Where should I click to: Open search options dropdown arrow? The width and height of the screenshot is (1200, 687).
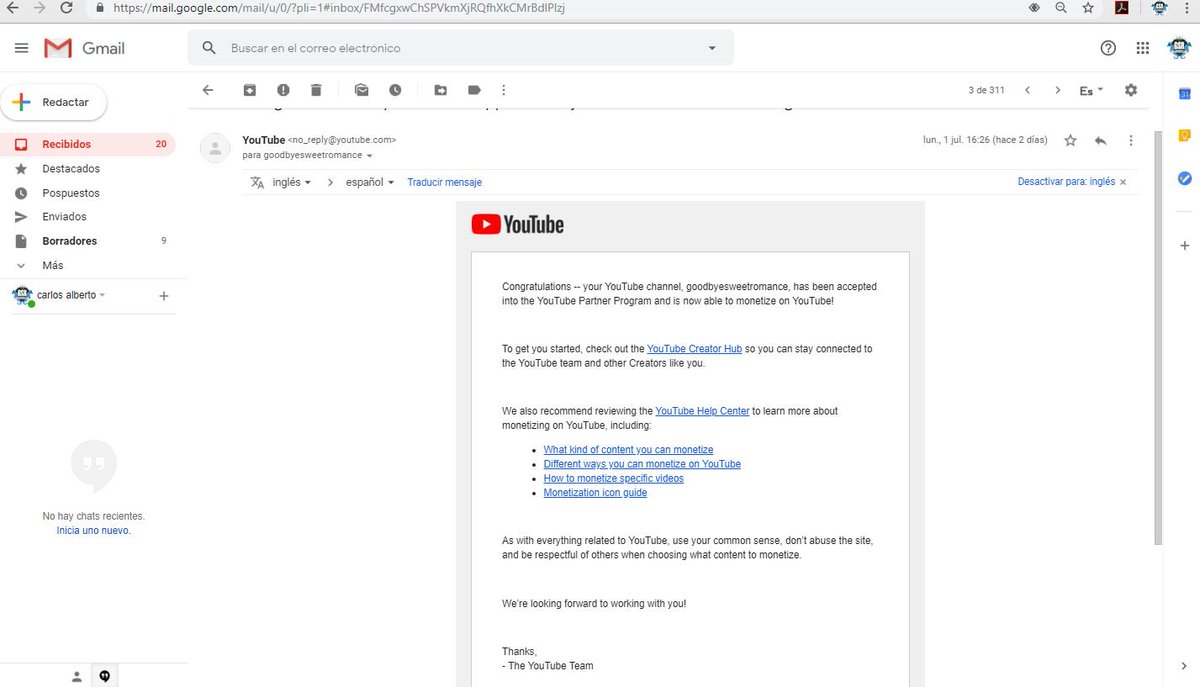point(712,48)
